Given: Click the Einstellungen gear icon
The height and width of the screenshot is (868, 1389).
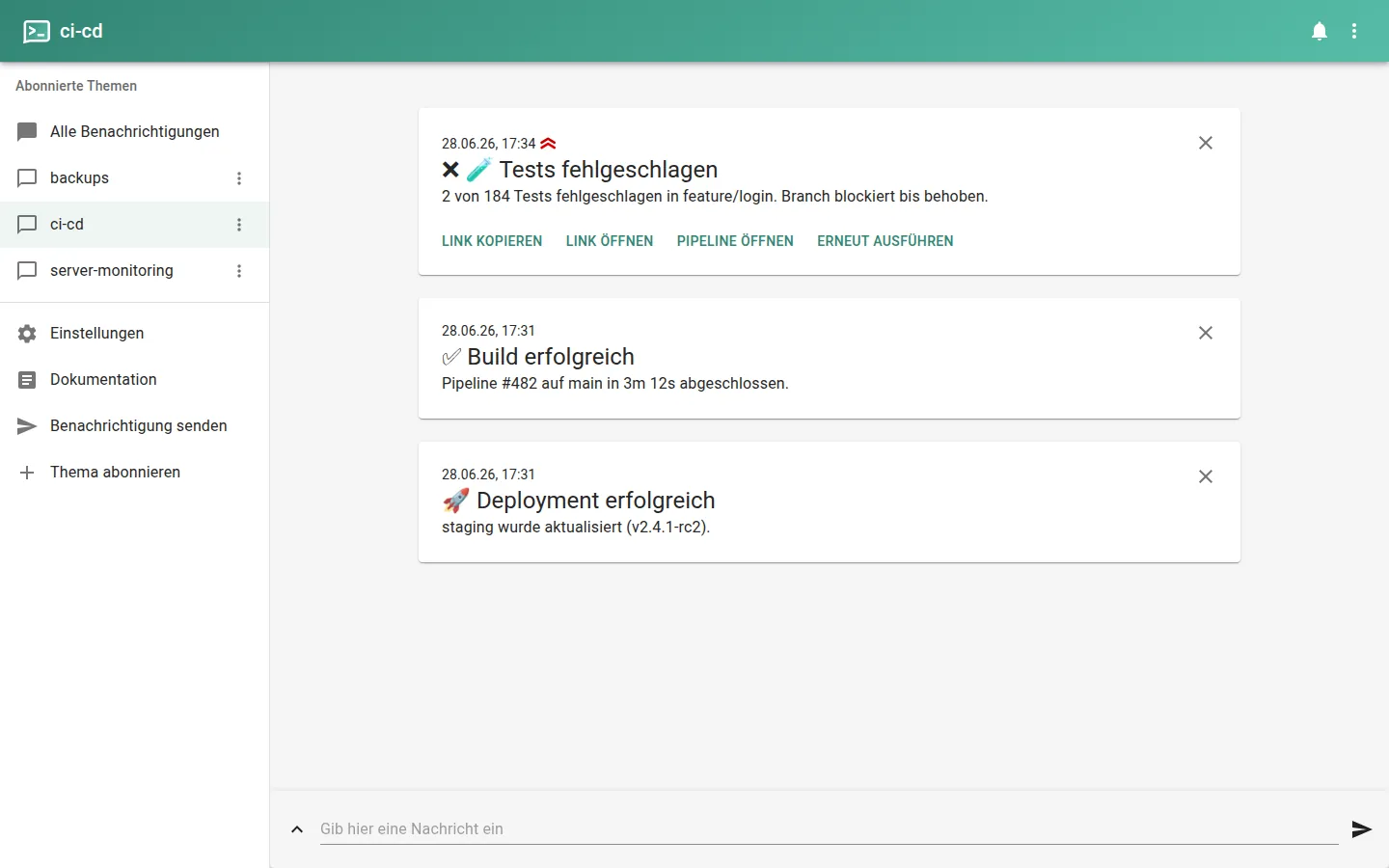Looking at the screenshot, I should click(27, 334).
